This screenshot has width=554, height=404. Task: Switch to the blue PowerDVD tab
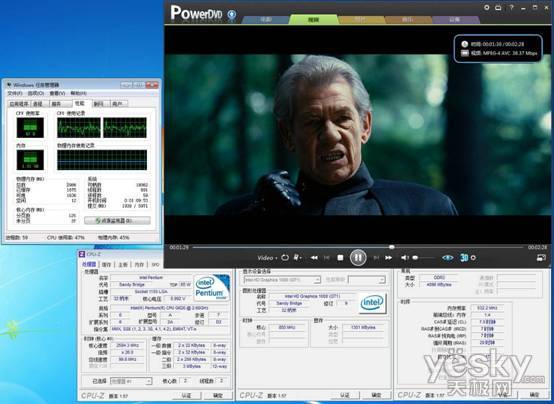coord(266,19)
